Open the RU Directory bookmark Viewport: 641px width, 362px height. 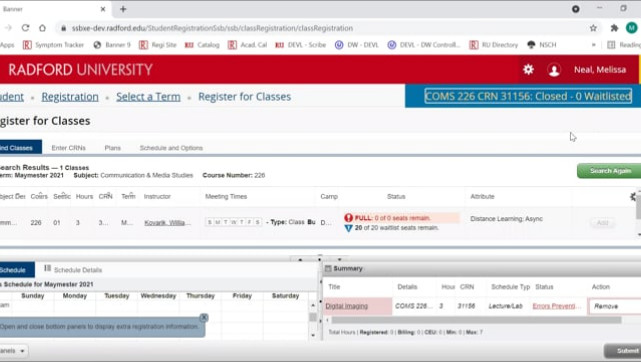coord(494,45)
